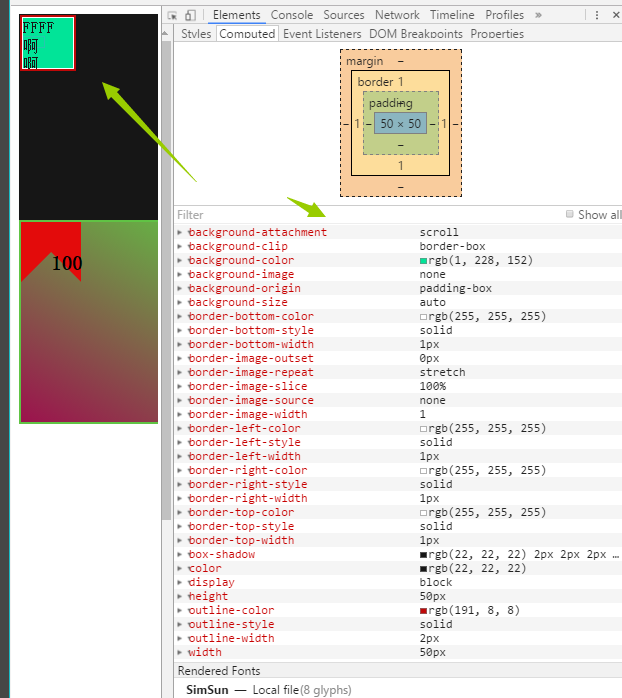Click the SimSun font entry

[x=268, y=690]
